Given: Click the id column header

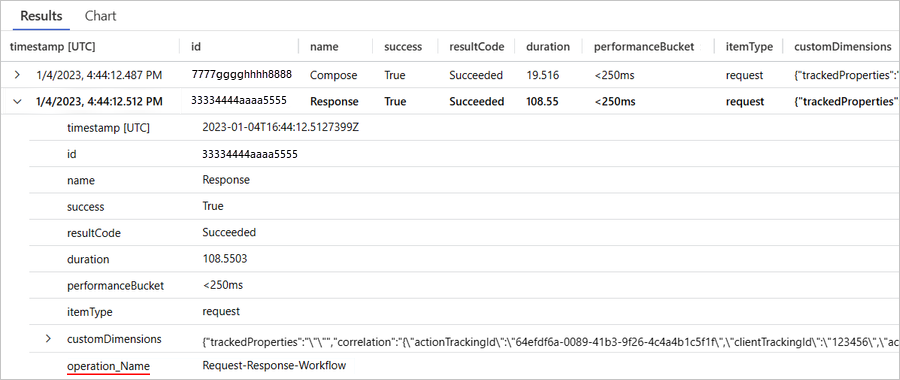Looking at the screenshot, I should click(x=195, y=47).
